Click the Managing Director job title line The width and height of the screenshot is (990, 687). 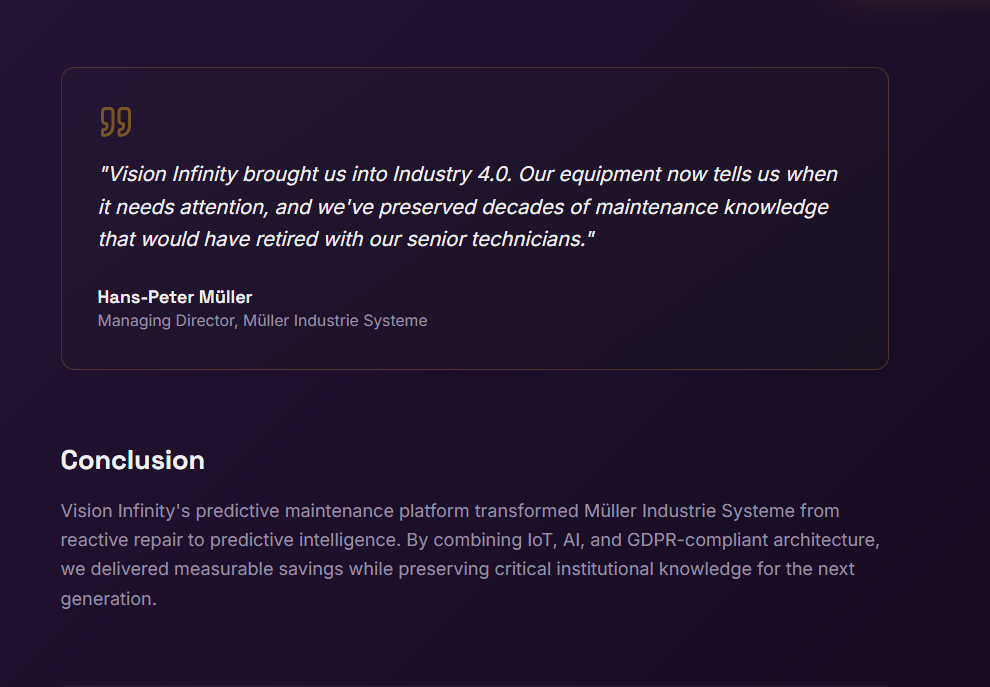(262, 321)
